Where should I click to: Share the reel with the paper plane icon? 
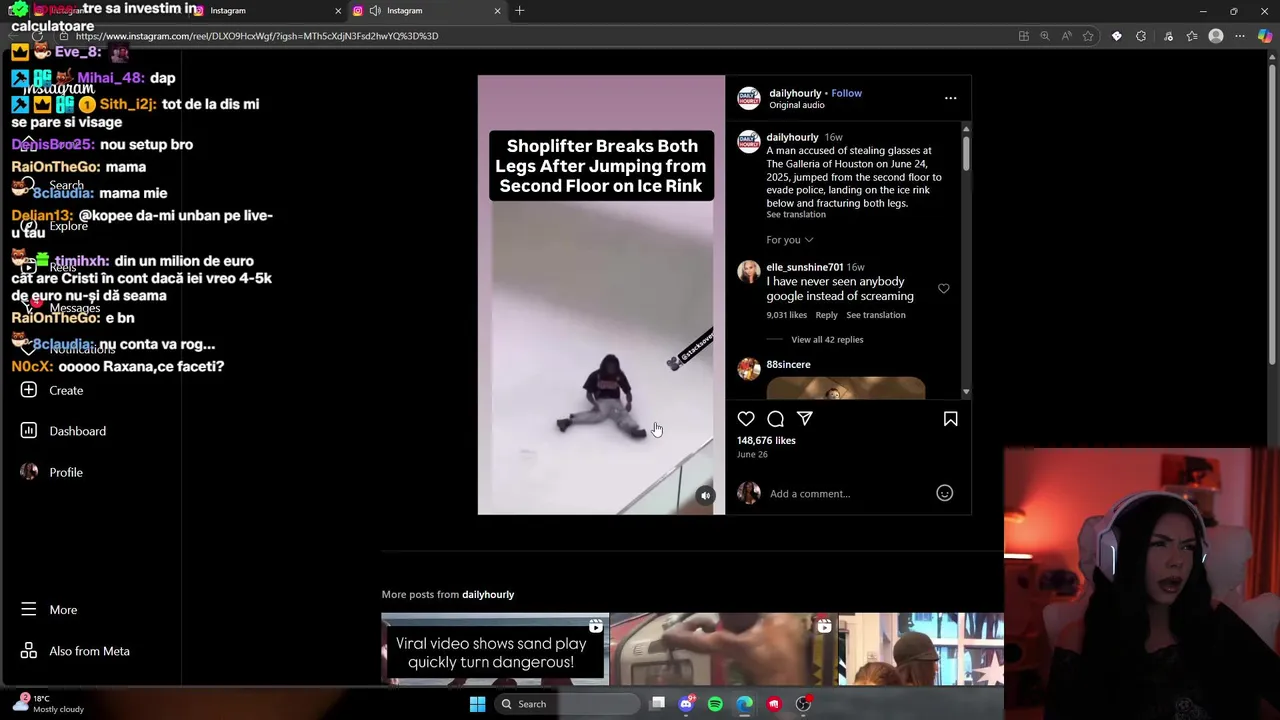point(805,419)
